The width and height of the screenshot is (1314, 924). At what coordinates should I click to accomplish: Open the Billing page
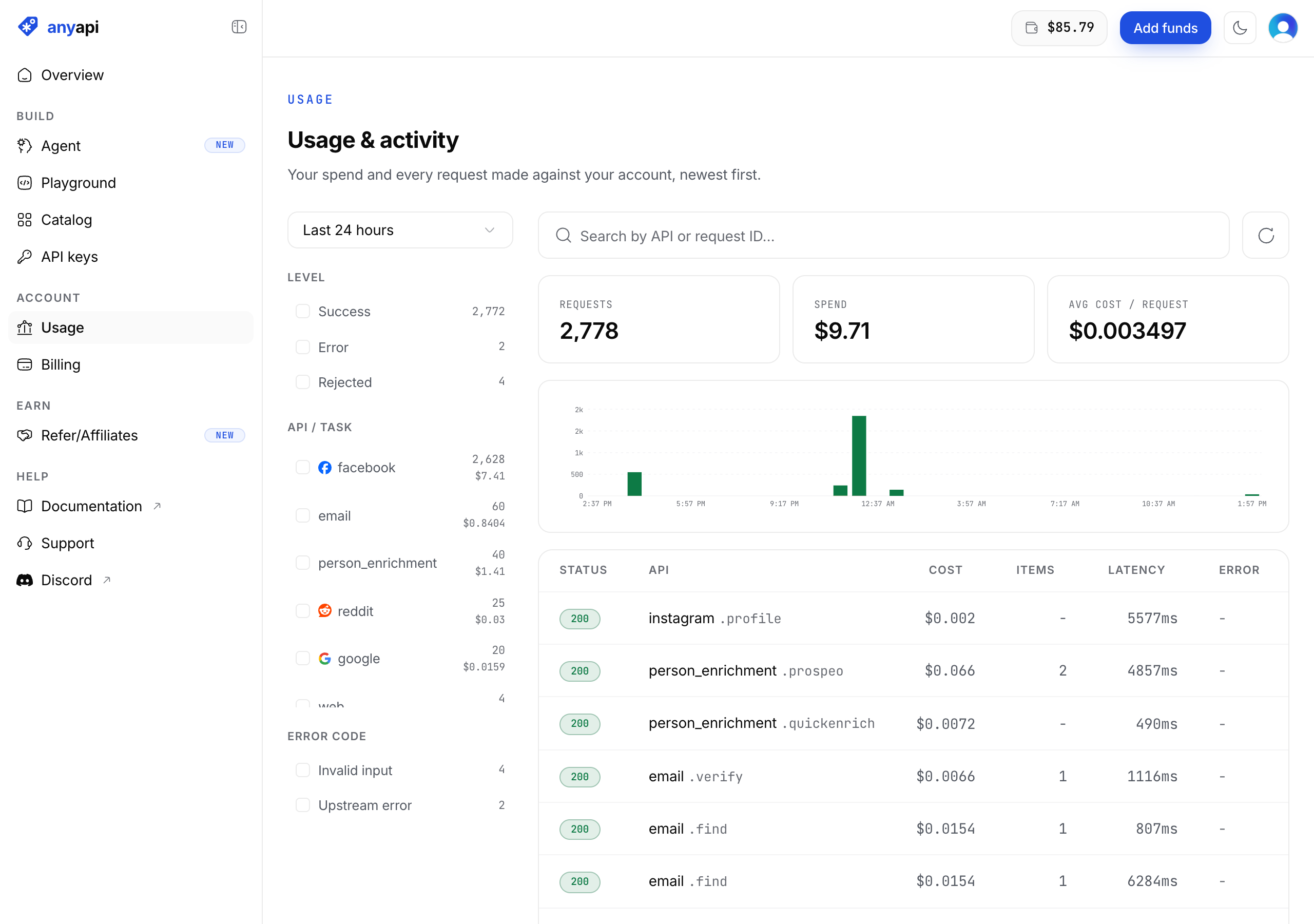[130, 364]
